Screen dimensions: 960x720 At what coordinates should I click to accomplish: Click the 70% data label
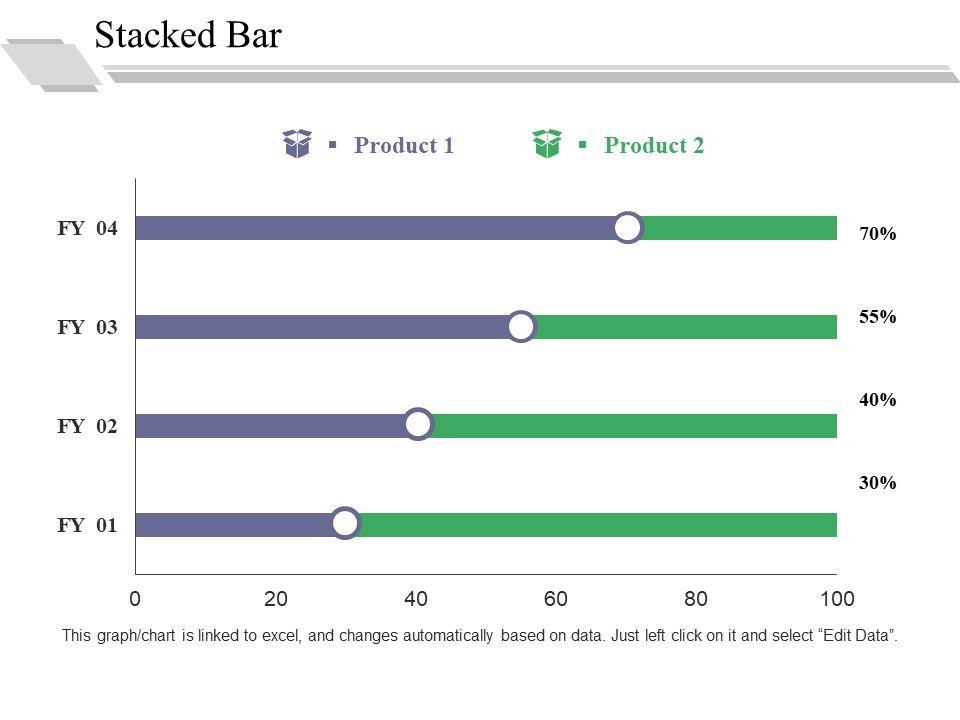pyautogui.click(x=877, y=235)
